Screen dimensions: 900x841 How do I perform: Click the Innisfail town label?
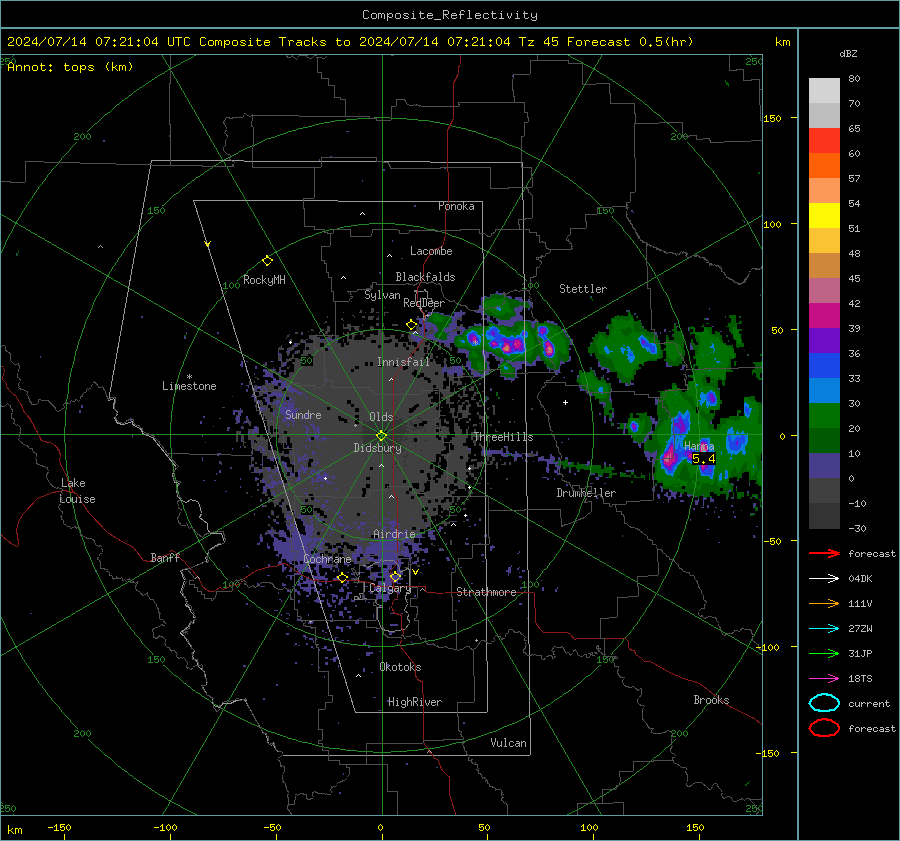(403, 362)
